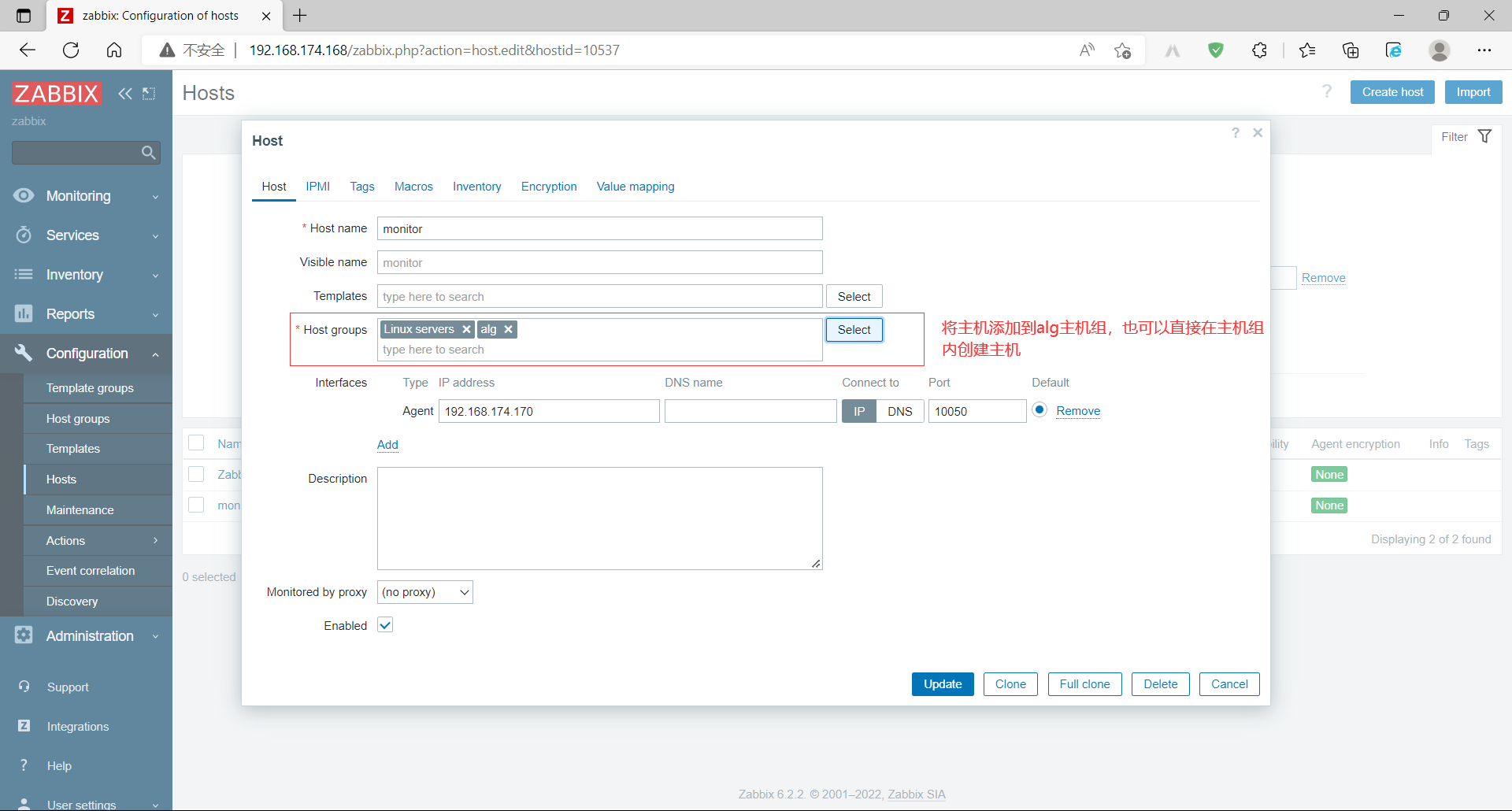Click the sidebar kiosk/hide mode icon
The height and width of the screenshot is (811, 1512).
149,94
